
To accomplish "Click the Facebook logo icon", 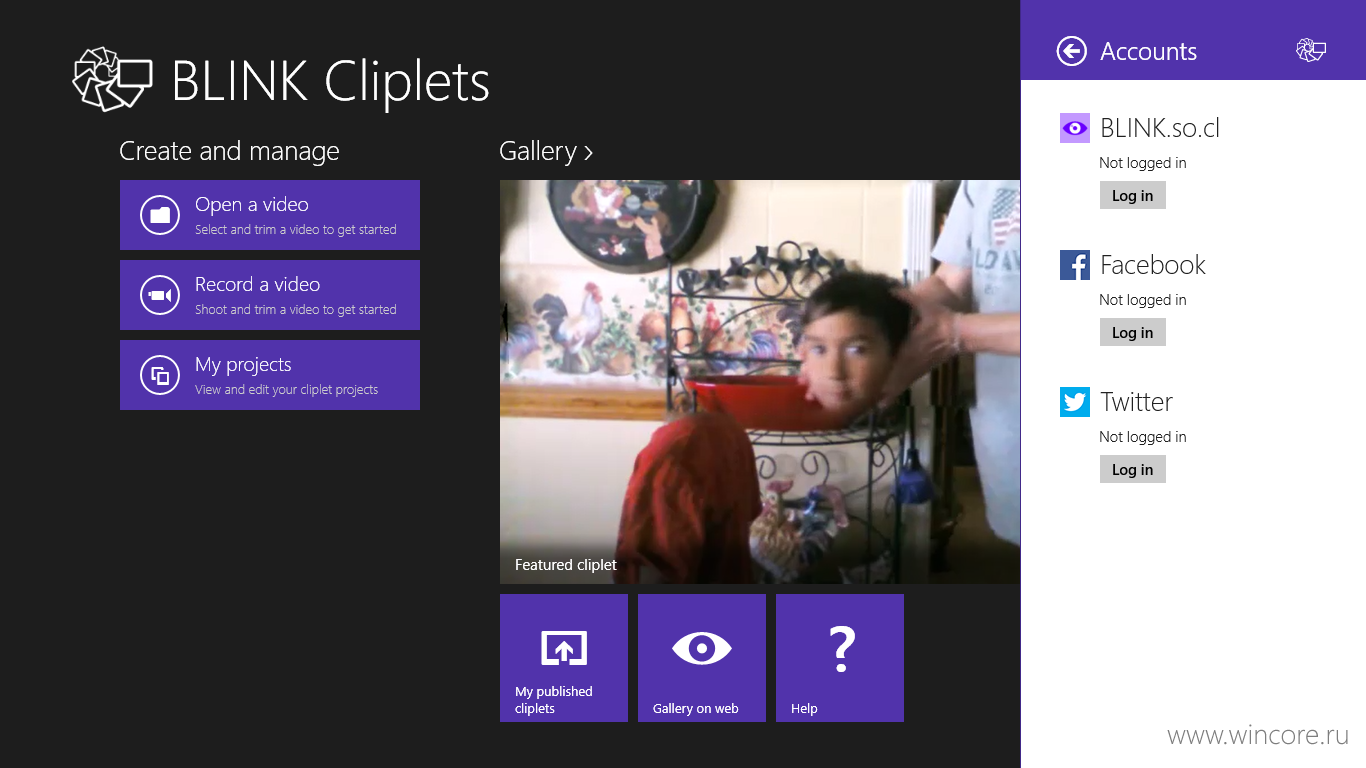I will [1075, 265].
